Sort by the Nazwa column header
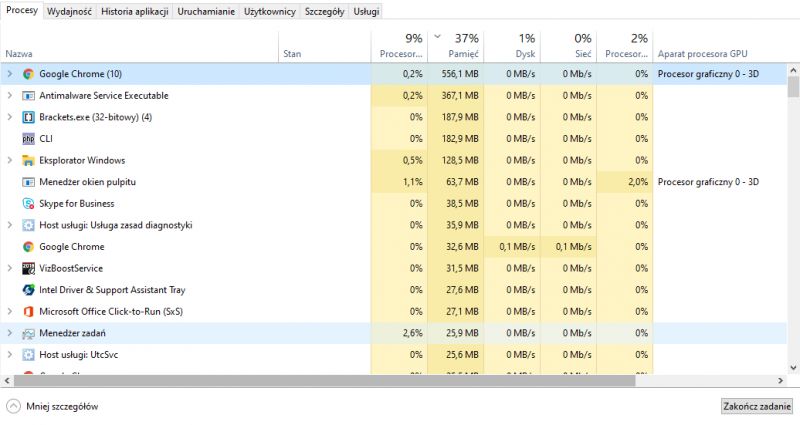800x425 pixels. [x=140, y=47]
